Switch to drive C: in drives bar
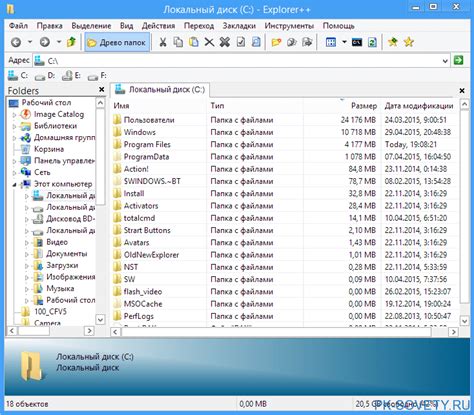The height and width of the screenshot is (415, 474). [18, 76]
